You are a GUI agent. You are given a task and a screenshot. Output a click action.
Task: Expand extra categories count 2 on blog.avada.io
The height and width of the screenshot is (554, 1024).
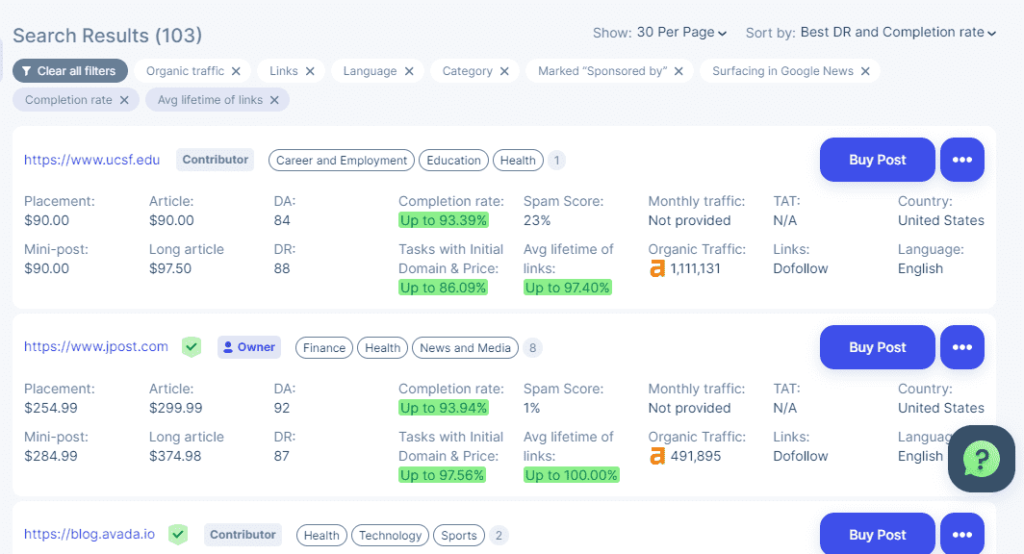point(499,535)
